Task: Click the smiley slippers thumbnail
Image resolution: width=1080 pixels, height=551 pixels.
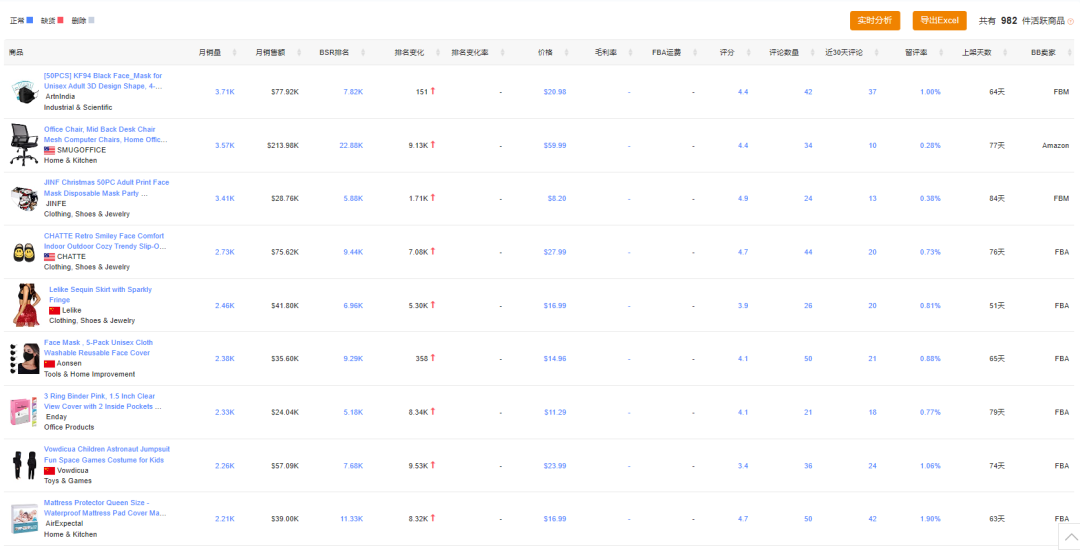Action: (x=24, y=252)
